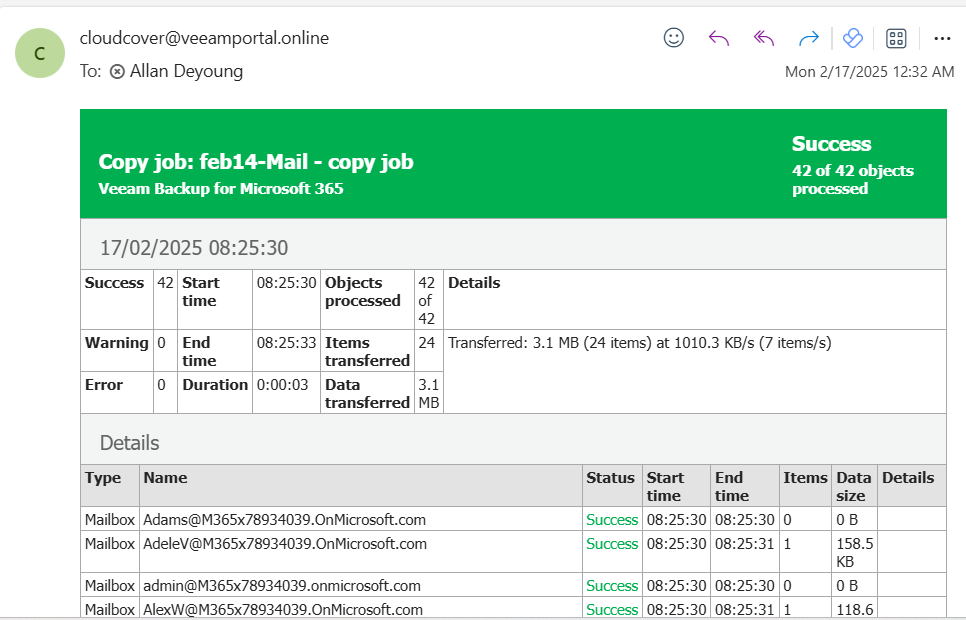Click recipient name Allan Deyoung
This screenshot has width=966, height=620.
[x=186, y=71]
